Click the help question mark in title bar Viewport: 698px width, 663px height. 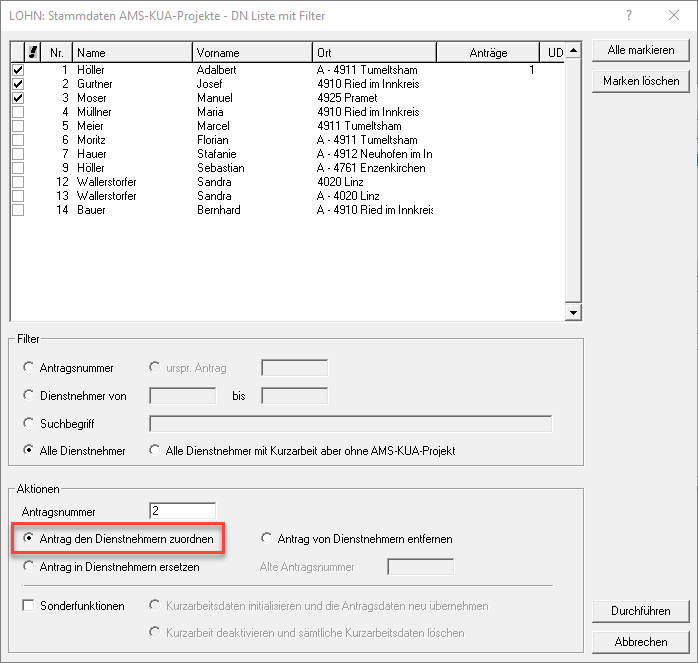[628, 16]
